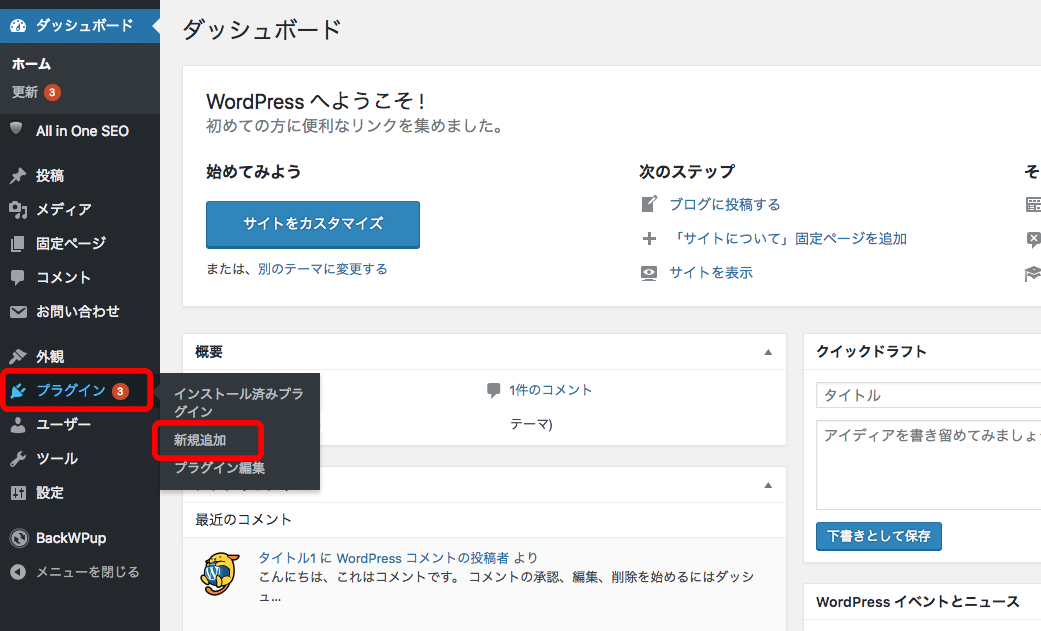Open the 1件のコメント link in 概要
The image size is (1041, 631).
[550, 390]
